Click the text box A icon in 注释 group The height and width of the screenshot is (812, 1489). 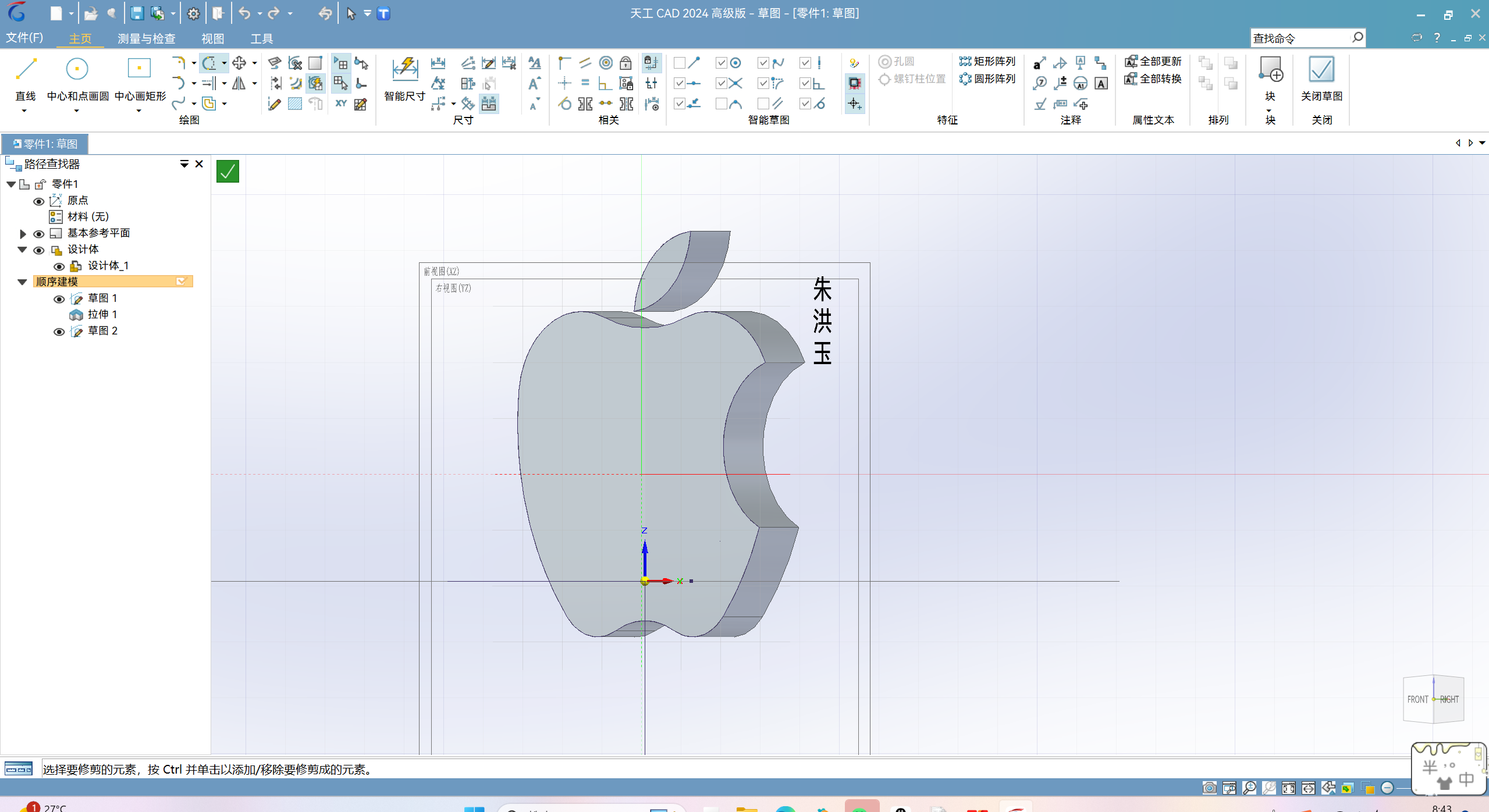coord(1101,83)
